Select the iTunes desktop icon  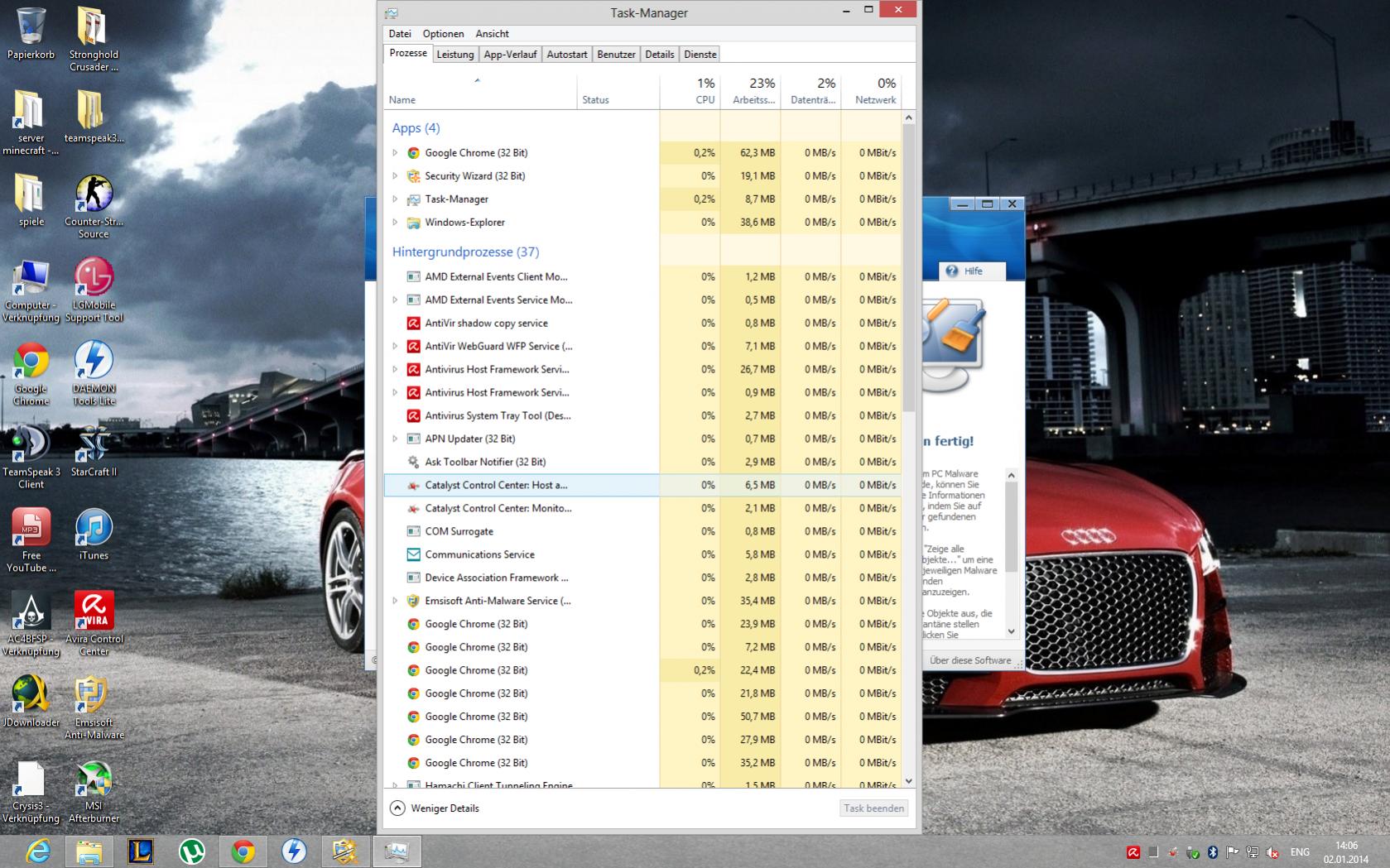(93, 534)
